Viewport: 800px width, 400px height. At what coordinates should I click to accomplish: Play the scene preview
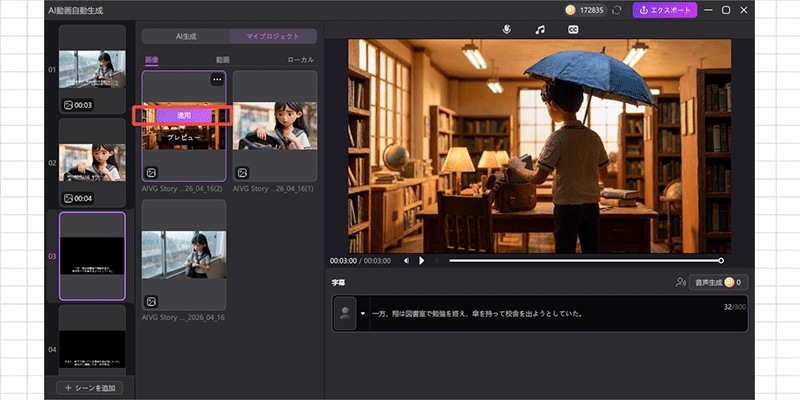point(421,261)
